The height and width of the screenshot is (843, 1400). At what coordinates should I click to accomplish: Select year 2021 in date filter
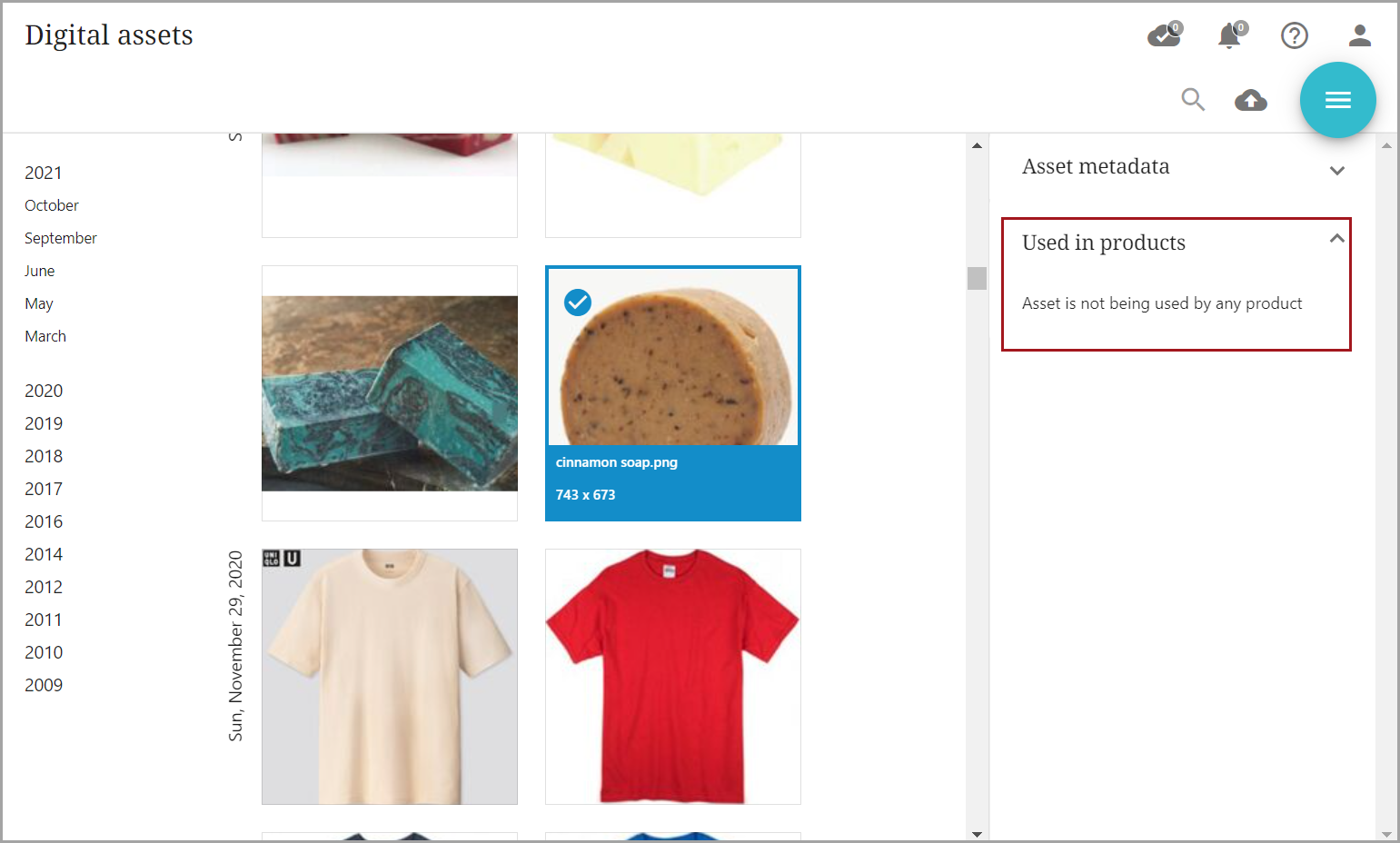[x=44, y=173]
